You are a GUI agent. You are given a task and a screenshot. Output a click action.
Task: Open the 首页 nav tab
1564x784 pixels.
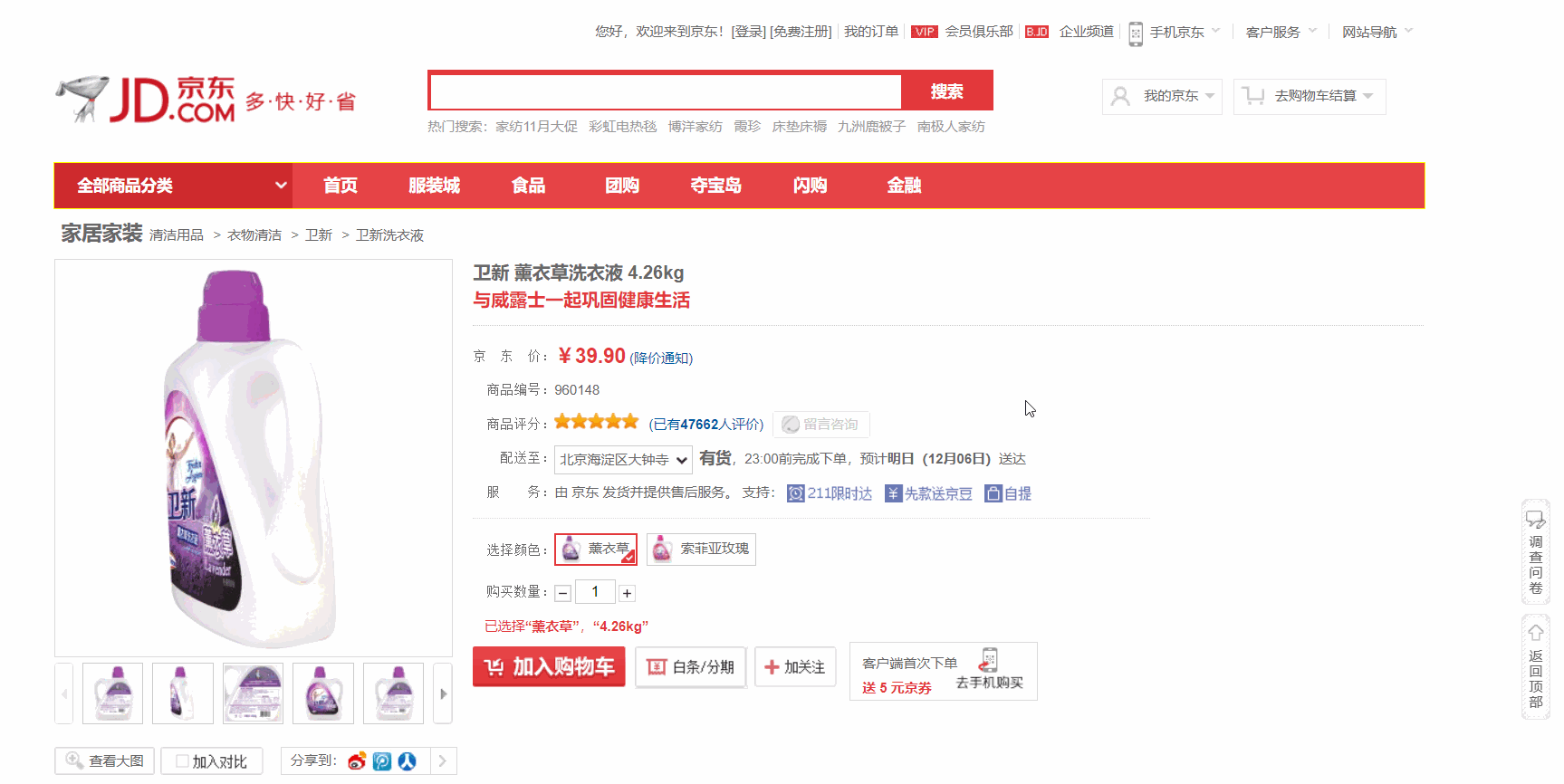tap(341, 186)
